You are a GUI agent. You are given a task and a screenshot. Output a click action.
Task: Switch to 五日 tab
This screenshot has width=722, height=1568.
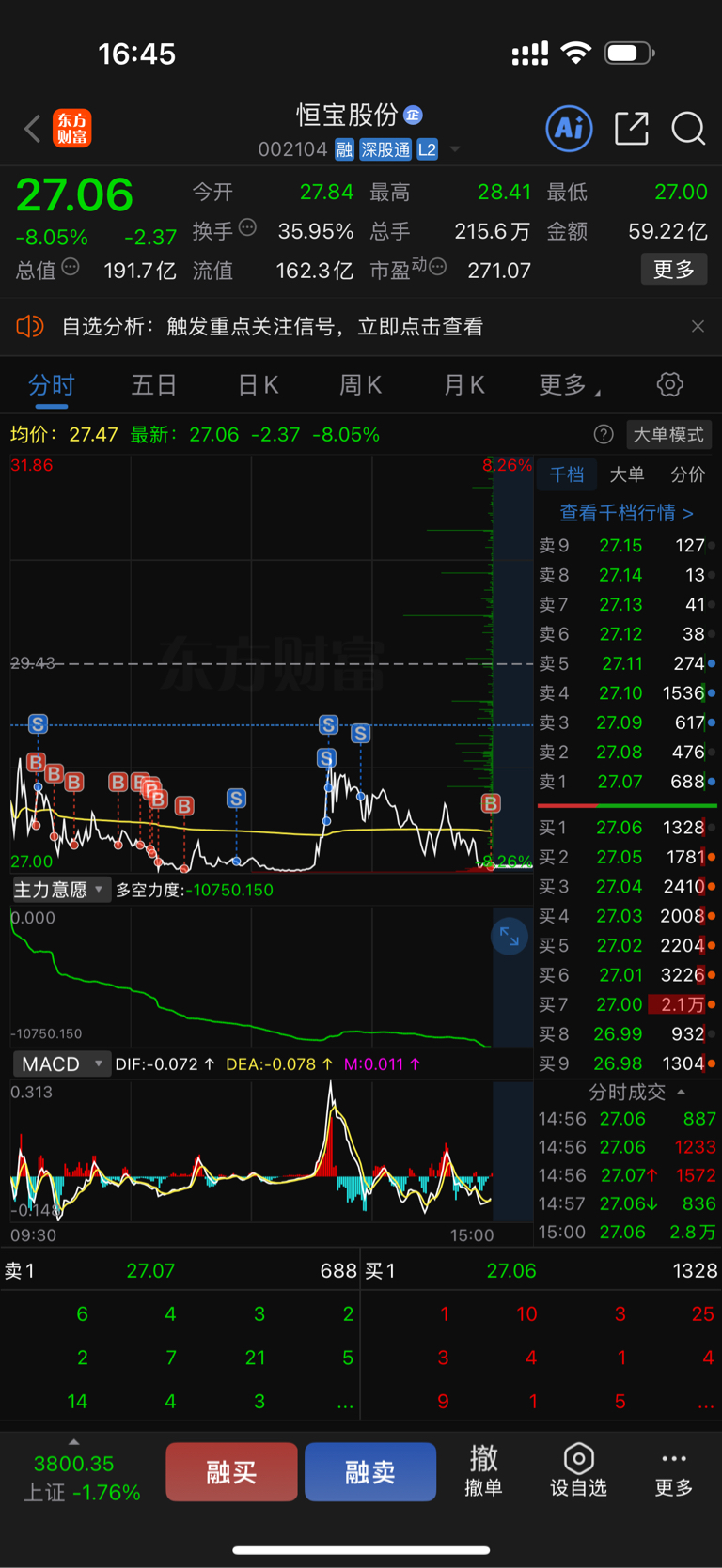[x=154, y=385]
